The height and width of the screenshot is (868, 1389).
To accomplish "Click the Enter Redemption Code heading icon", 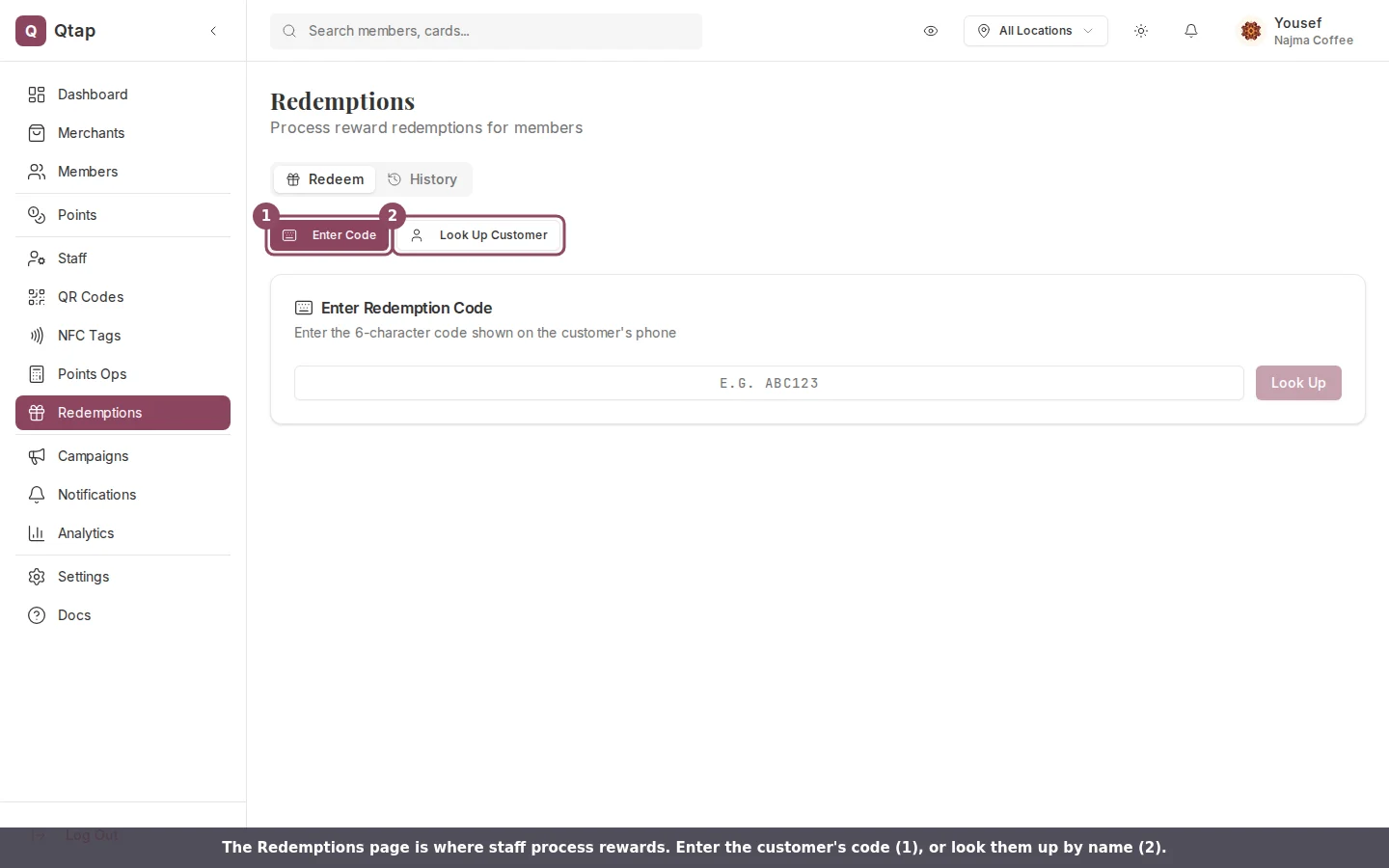I will tap(304, 308).
